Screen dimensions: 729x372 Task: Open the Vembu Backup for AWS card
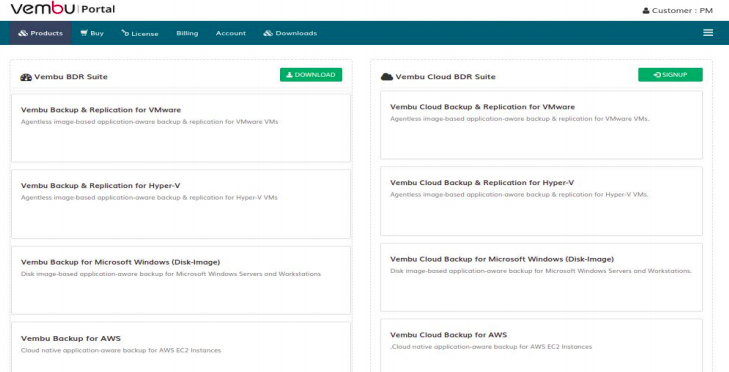pos(181,347)
